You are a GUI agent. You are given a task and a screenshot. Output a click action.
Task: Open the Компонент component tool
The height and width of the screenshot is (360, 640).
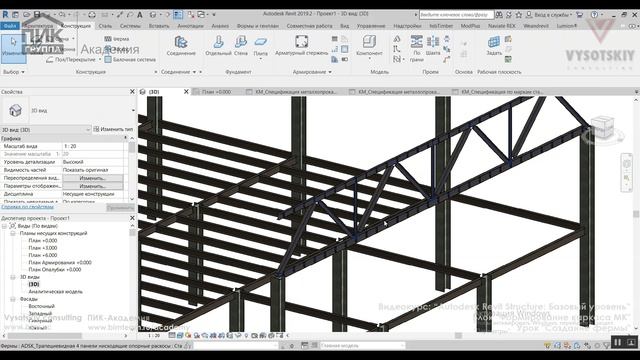[x=369, y=46]
